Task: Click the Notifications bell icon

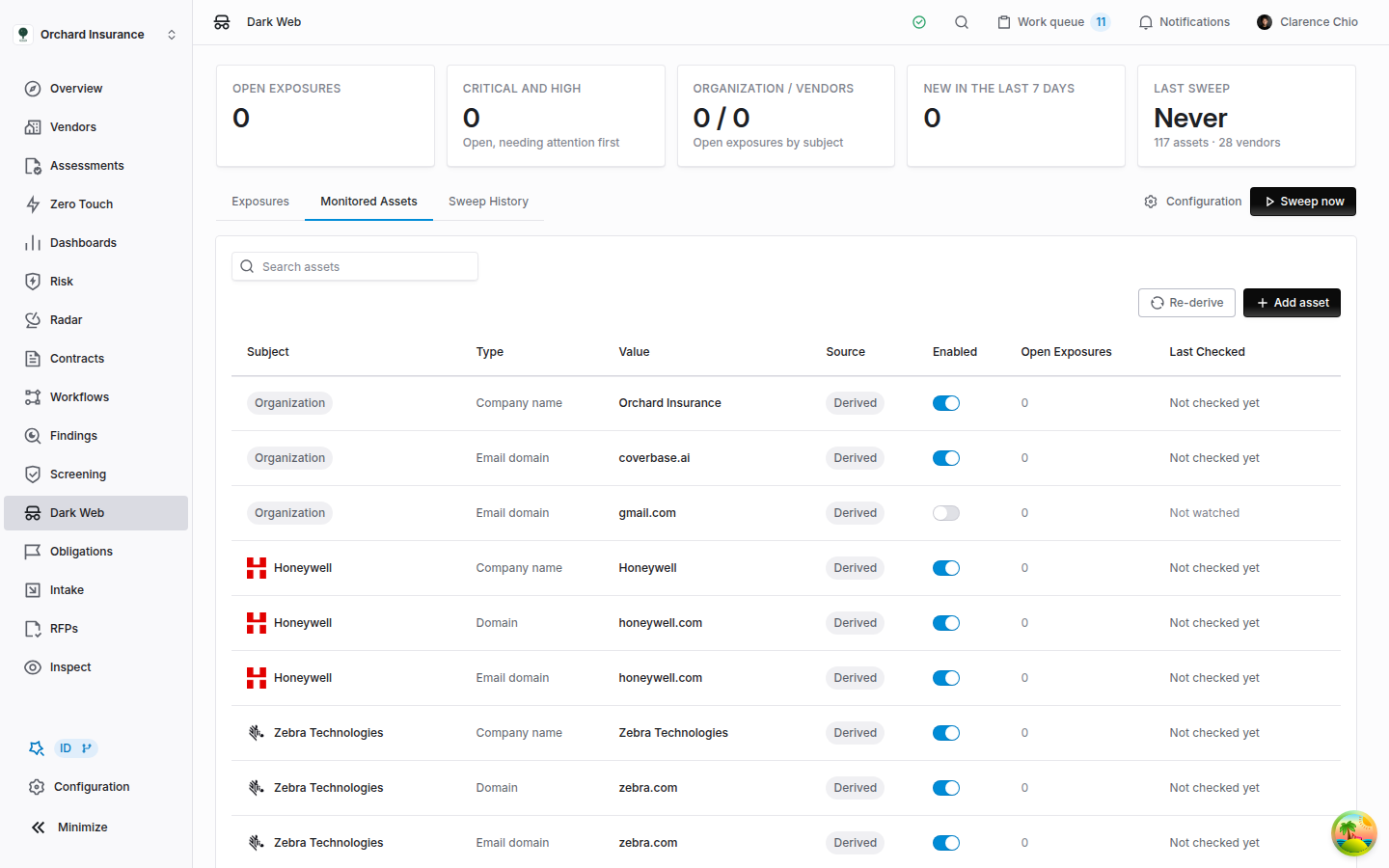Action: pos(1146,22)
